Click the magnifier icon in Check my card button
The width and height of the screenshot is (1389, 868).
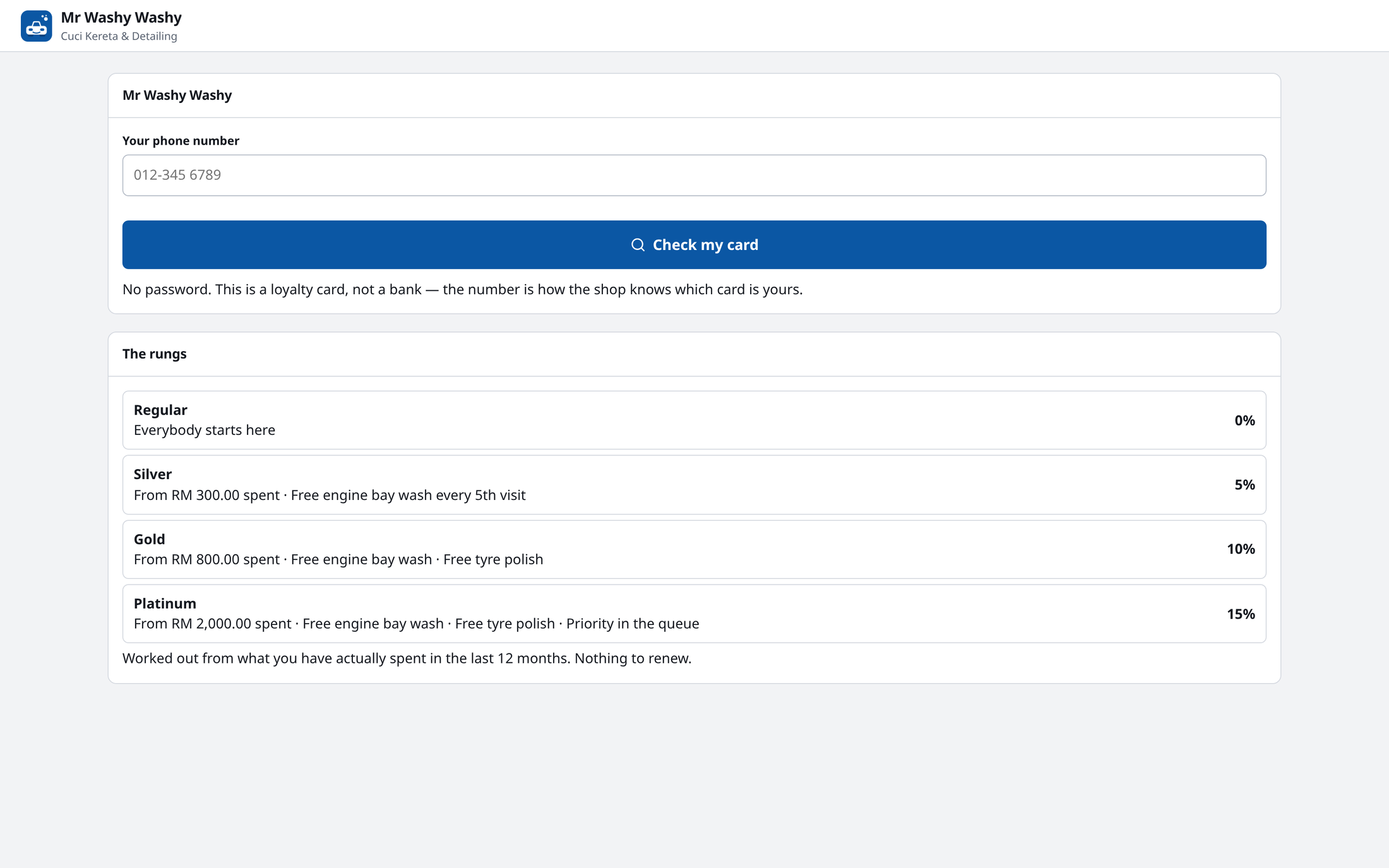[x=638, y=245]
